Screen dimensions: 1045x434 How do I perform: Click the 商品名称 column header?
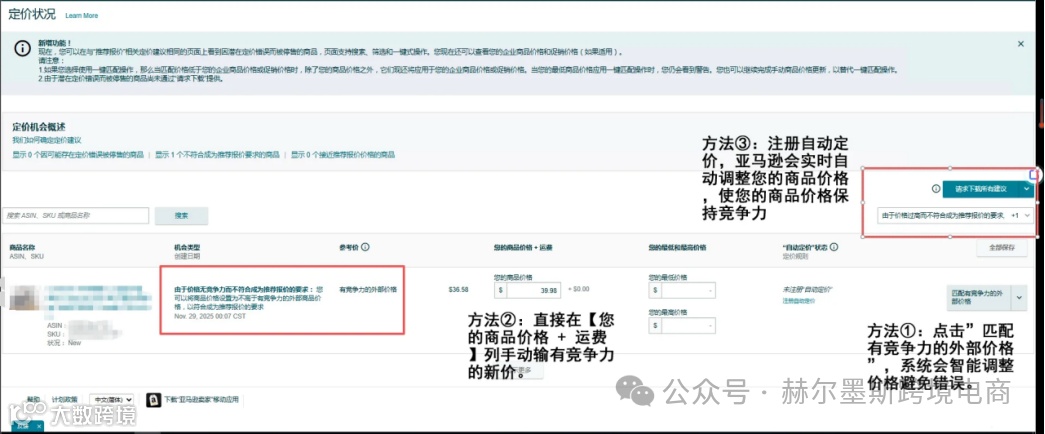tap(22, 247)
